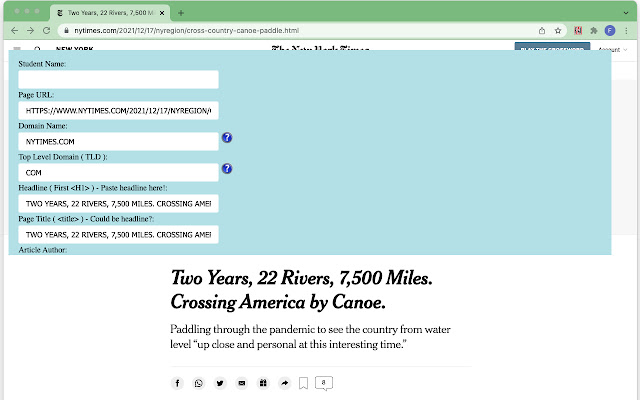640x400 pixels.
Task: Close the Two Years, 22 Rivers tab
Action: [x=162, y=13]
